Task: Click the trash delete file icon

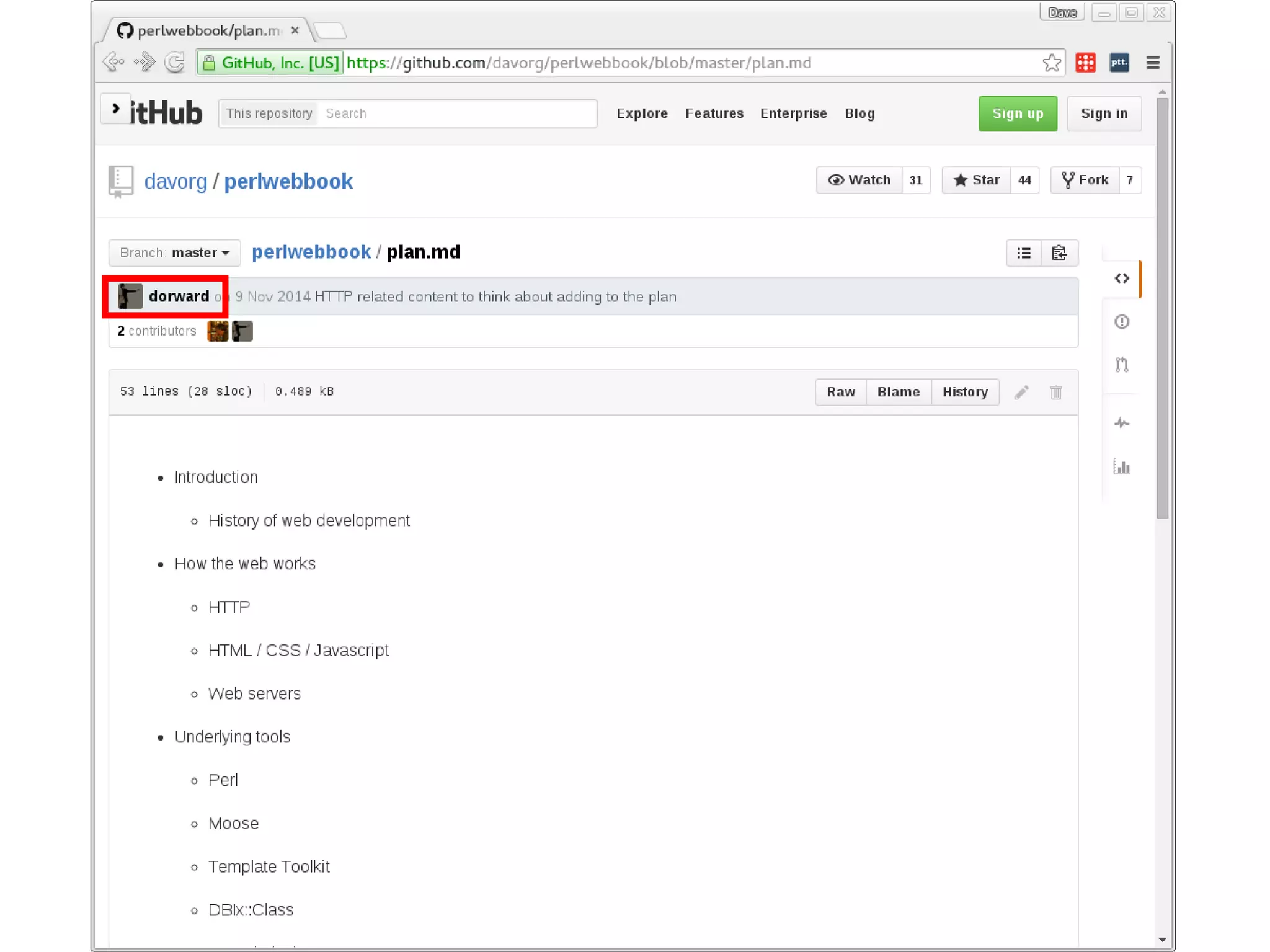Action: click(1056, 392)
